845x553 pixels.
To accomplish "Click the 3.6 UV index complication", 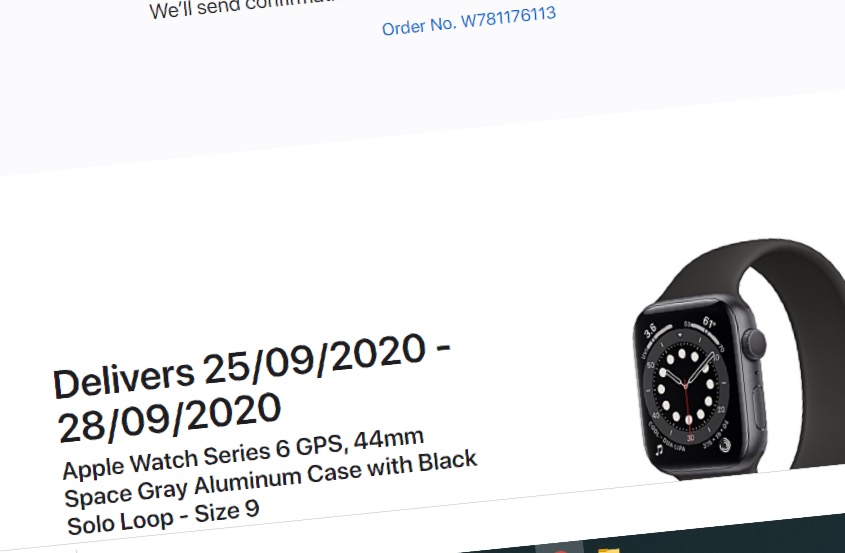I will [650, 330].
